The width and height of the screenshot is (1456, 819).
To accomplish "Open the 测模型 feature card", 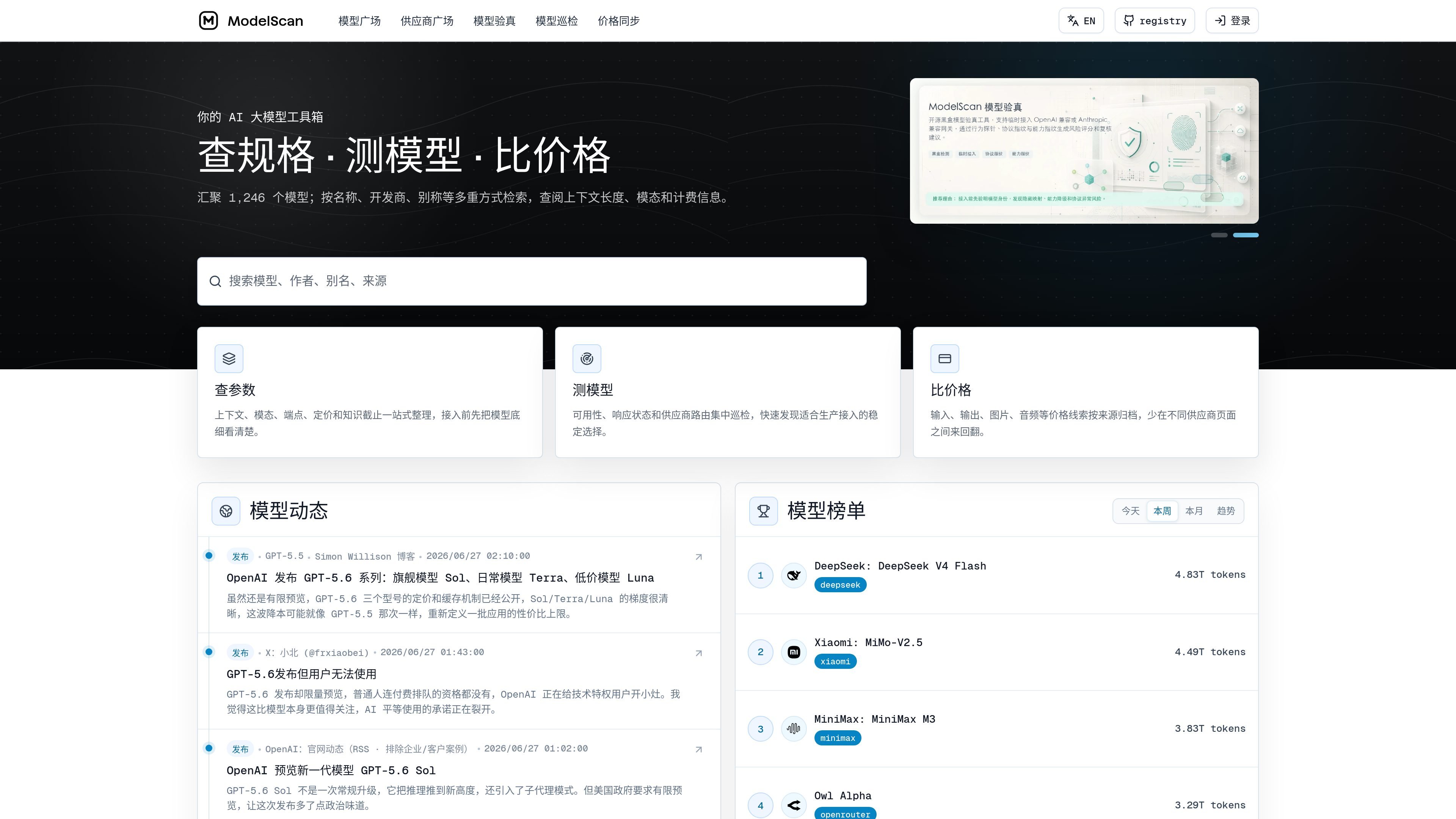I will [728, 392].
